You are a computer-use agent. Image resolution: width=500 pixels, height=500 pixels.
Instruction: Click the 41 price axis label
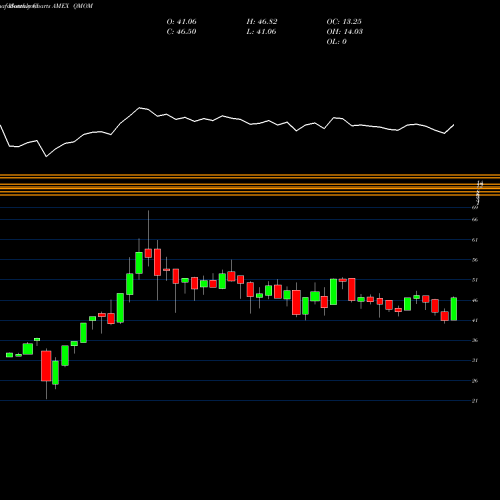475,320
